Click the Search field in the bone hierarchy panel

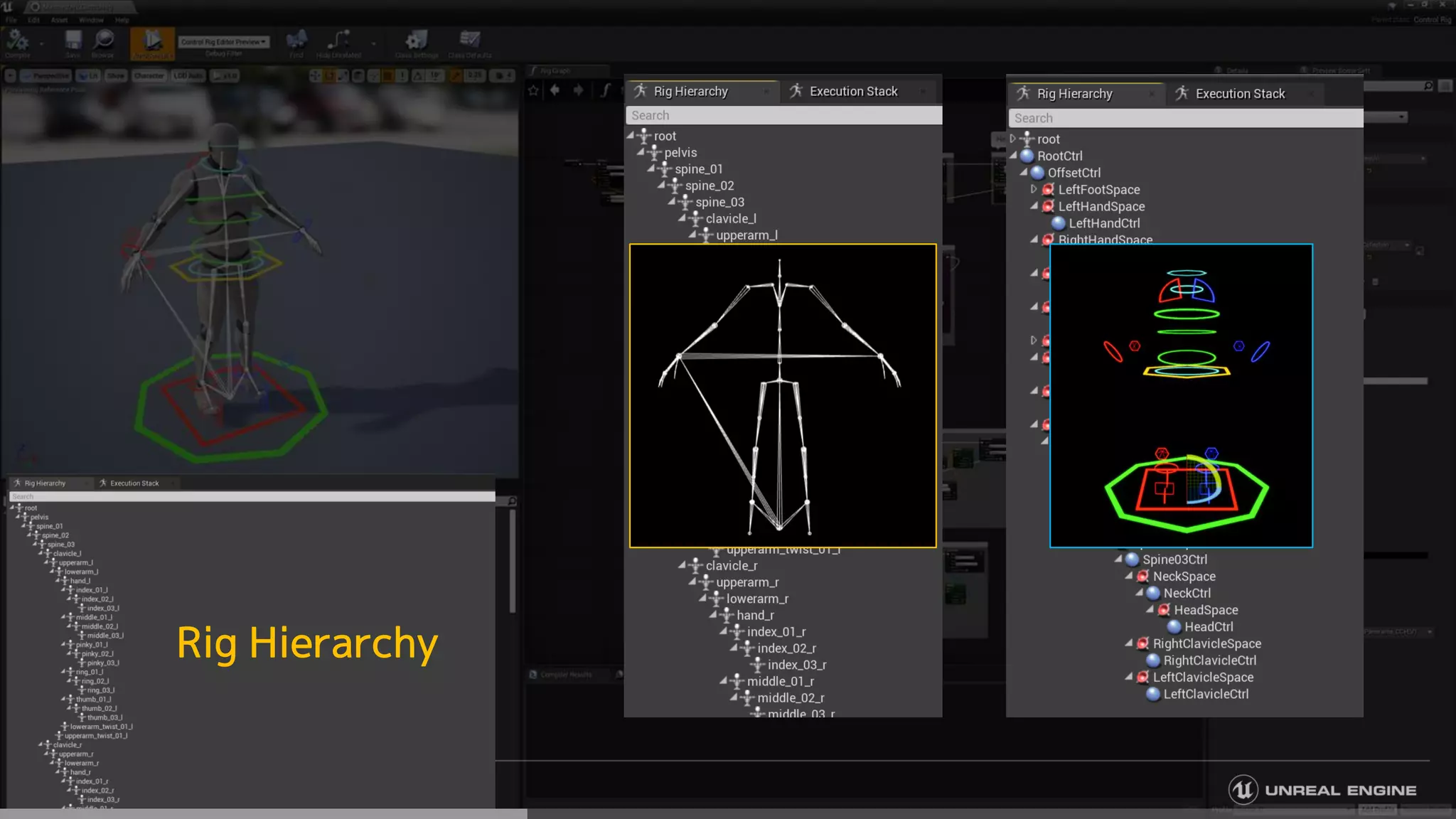pyautogui.click(x=783, y=115)
